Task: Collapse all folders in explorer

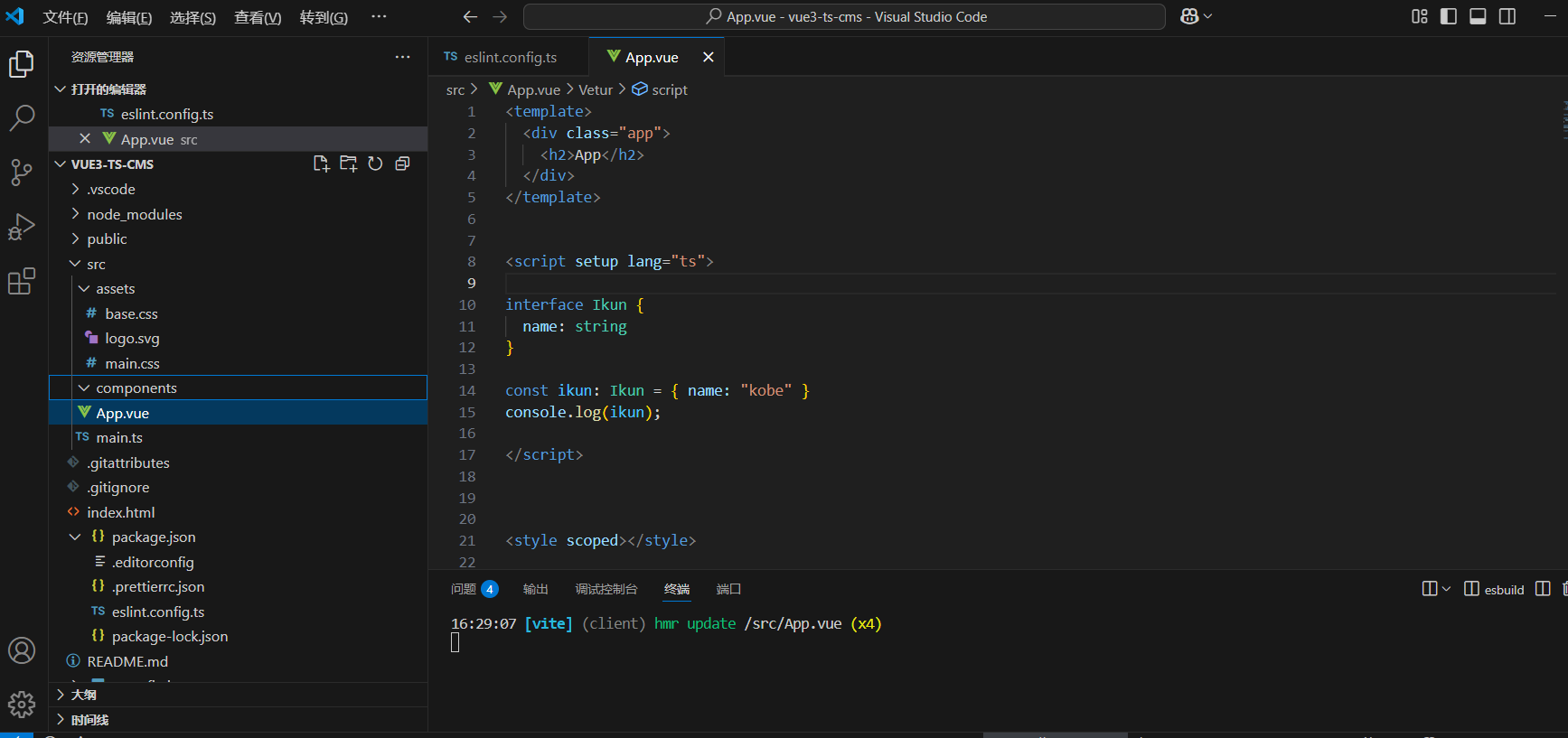Action: point(402,163)
